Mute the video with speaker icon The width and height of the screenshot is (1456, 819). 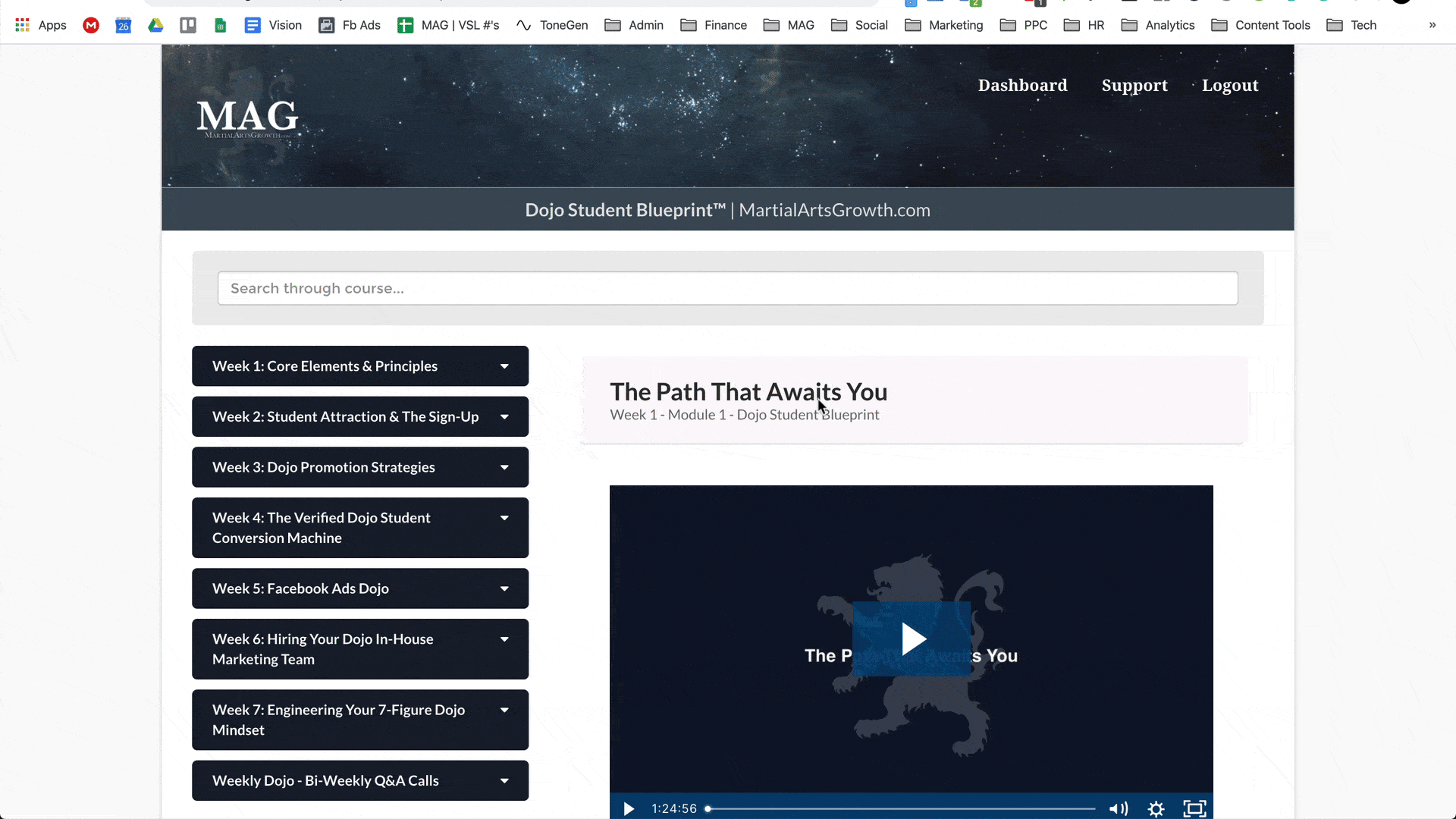pos(1119,808)
